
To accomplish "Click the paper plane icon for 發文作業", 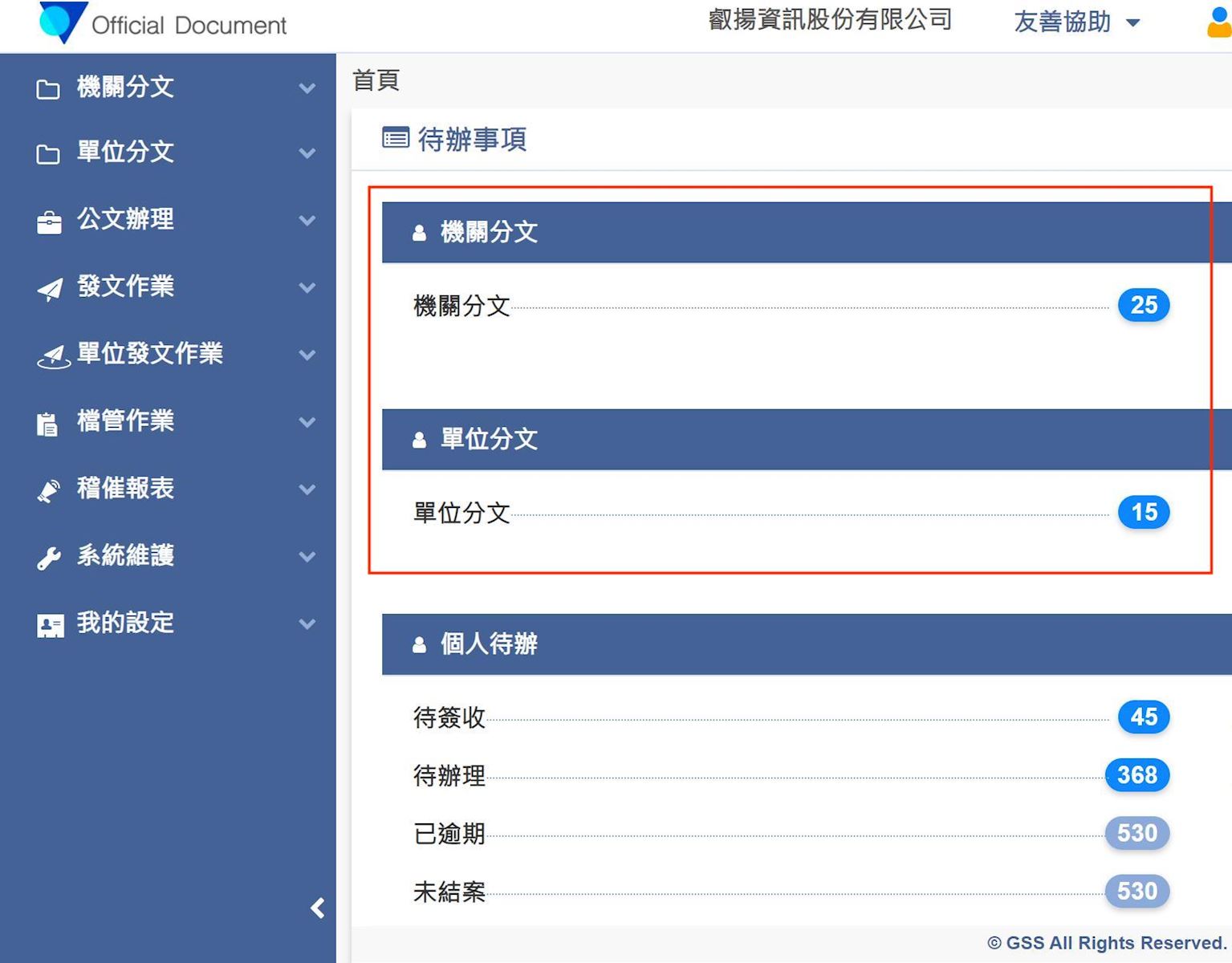I will (x=50, y=289).
